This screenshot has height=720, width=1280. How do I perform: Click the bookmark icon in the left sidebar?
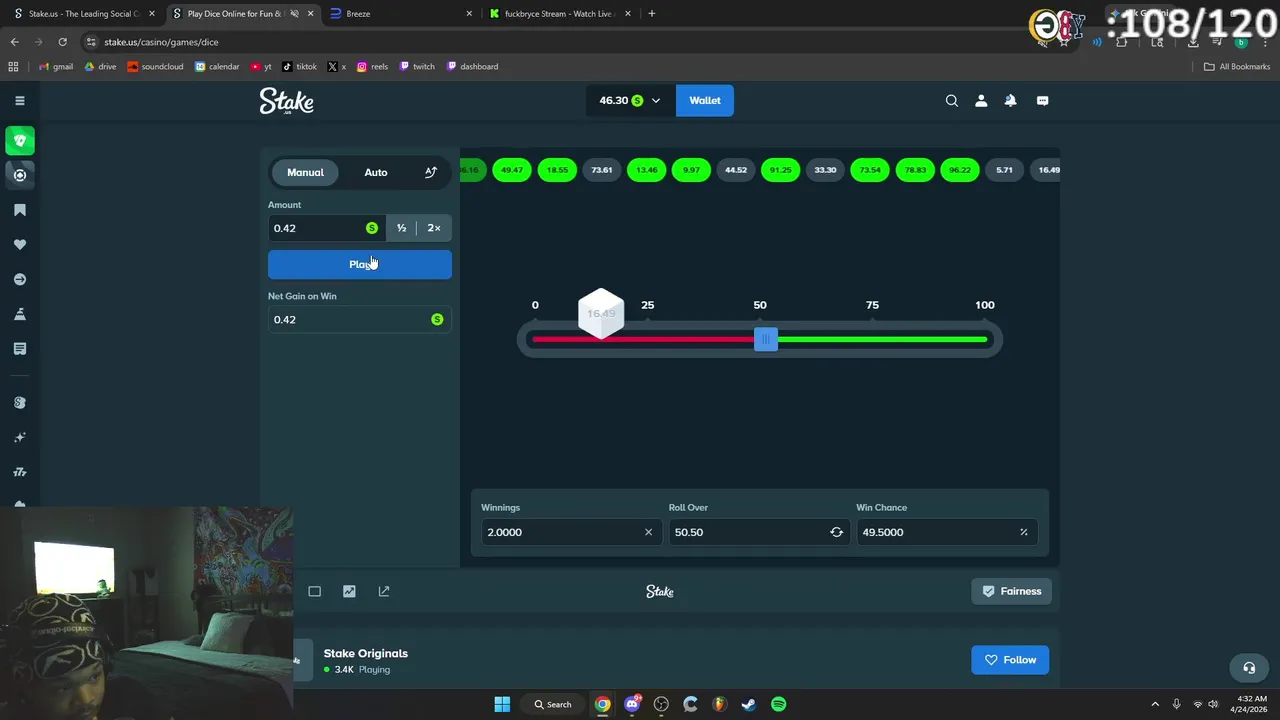pos(19,210)
